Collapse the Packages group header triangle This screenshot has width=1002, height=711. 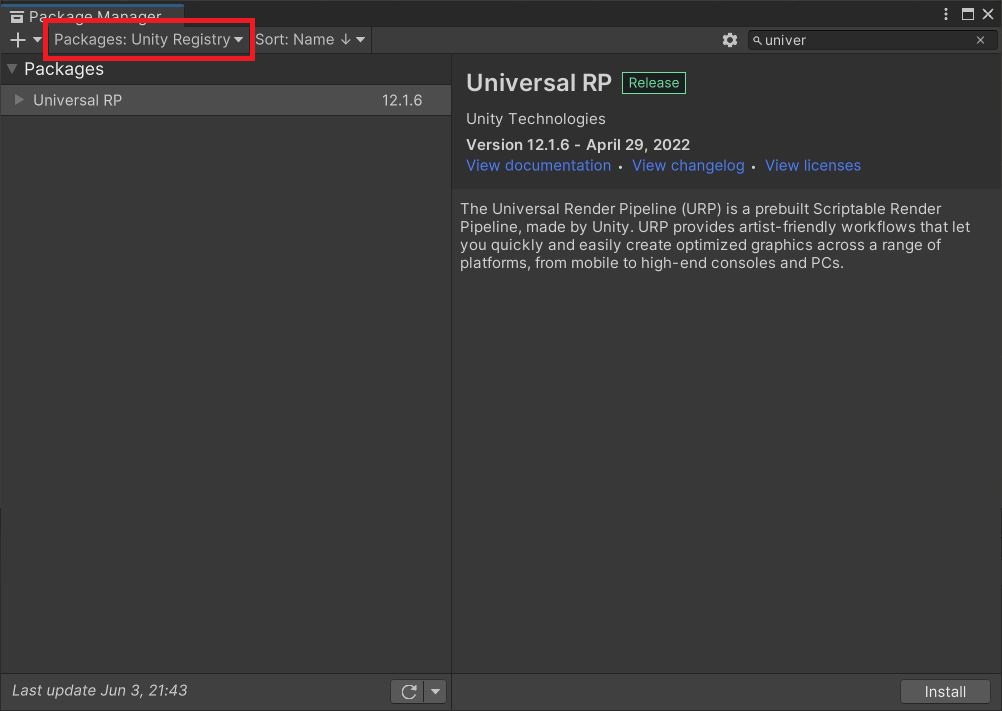pyautogui.click(x=12, y=68)
